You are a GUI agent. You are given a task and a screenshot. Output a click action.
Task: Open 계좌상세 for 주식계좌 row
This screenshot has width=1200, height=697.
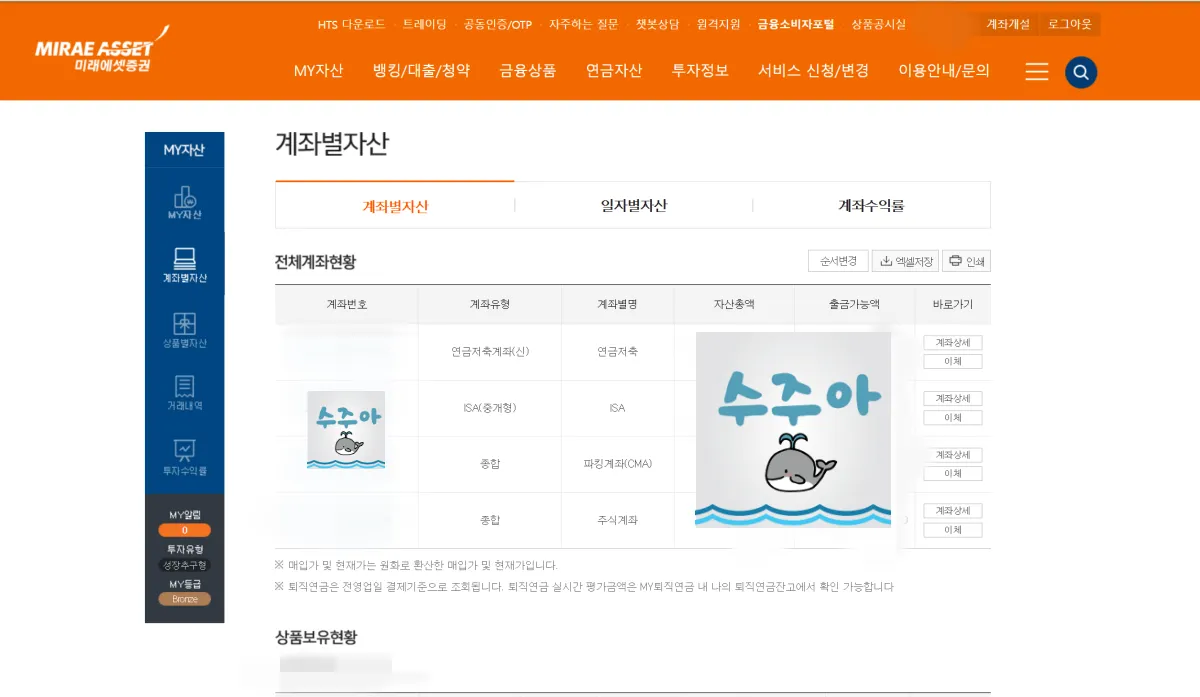(x=953, y=511)
